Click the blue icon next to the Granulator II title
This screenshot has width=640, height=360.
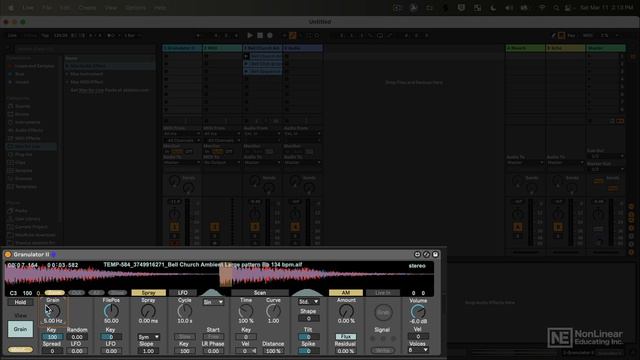pos(53,254)
